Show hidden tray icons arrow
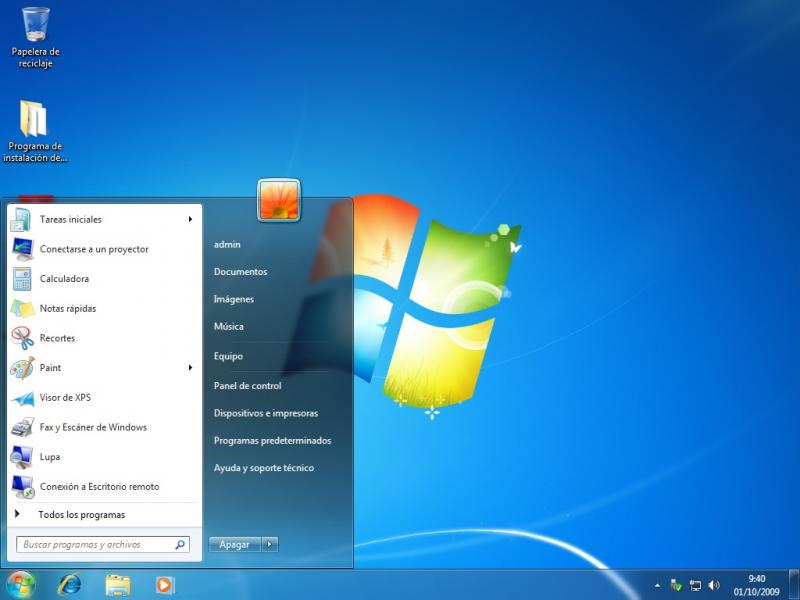The image size is (800, 600). (657, 585)
